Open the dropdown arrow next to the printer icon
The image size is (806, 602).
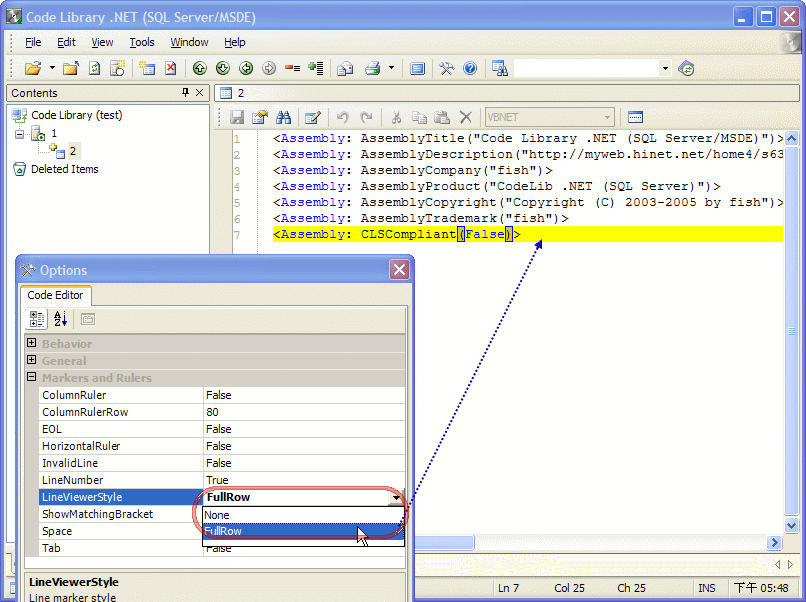pos(391,68)
